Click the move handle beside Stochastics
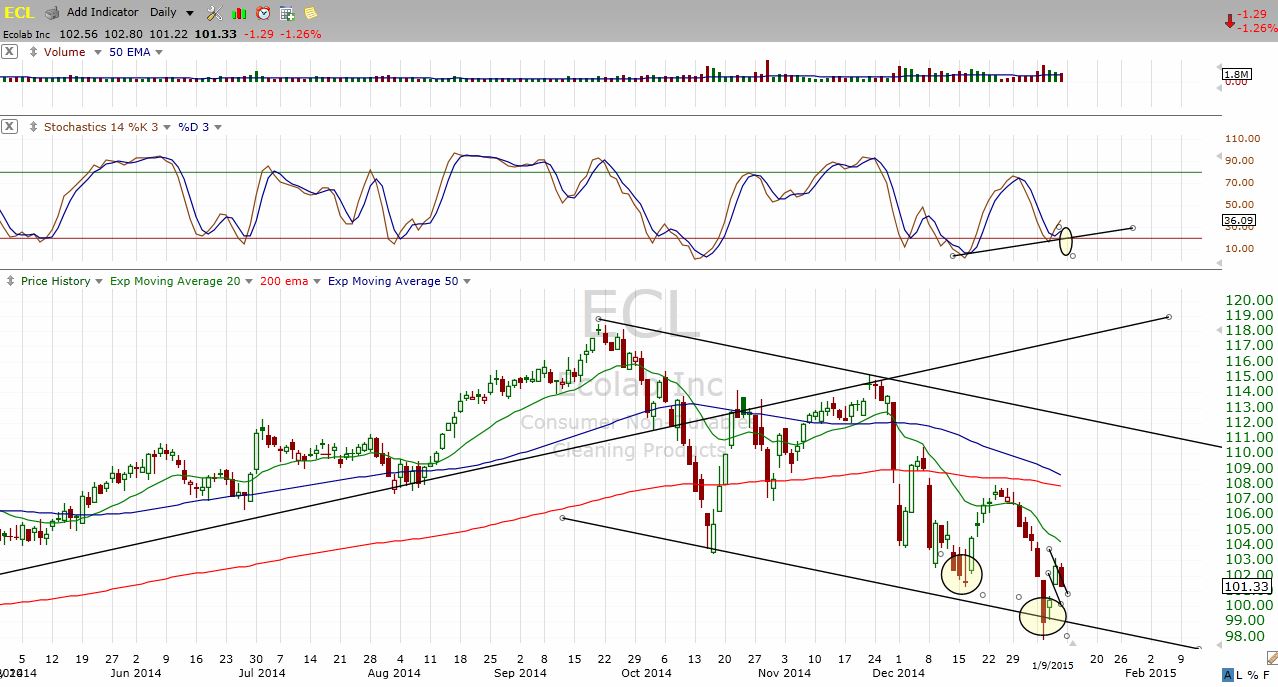Screen dimensions: 1278x687 (x=32, y=127)
